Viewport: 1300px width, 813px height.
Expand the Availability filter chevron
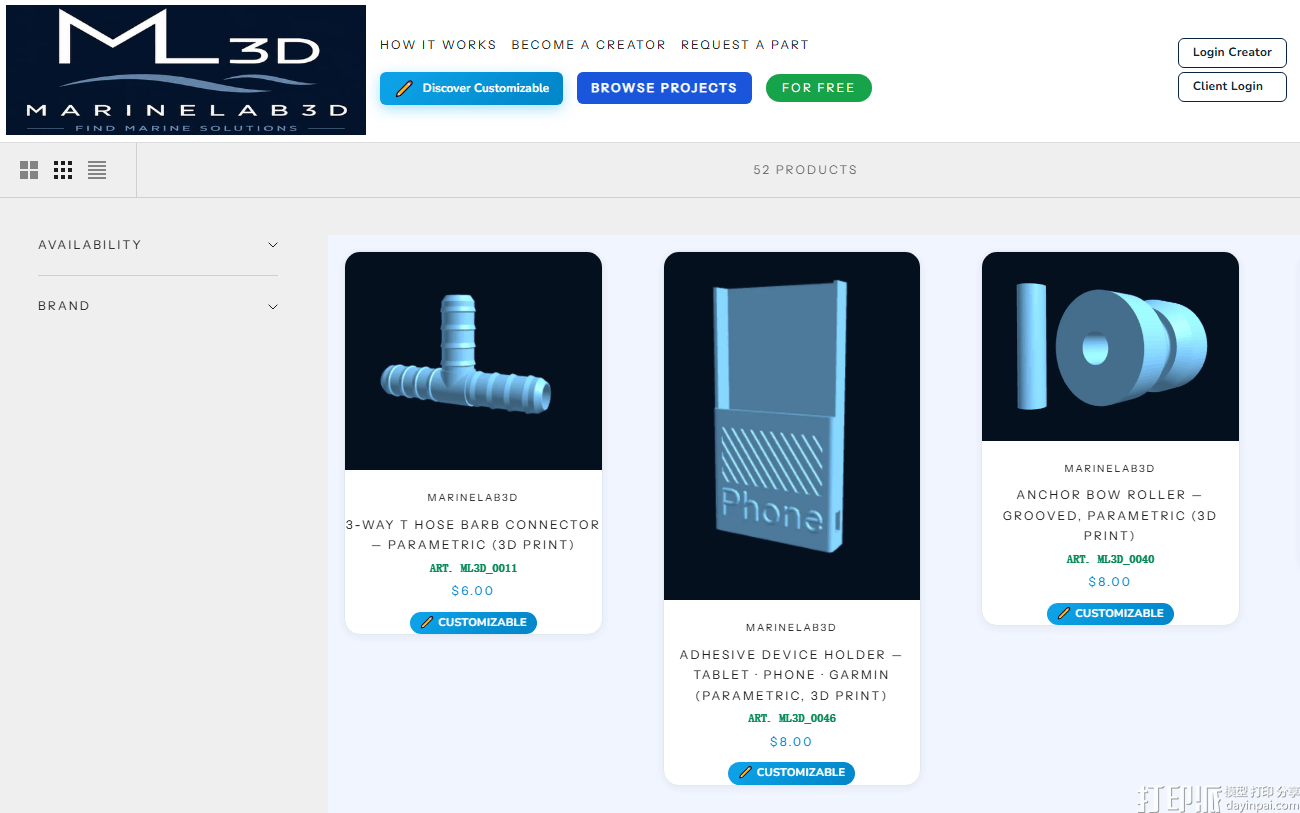point(273,245)
